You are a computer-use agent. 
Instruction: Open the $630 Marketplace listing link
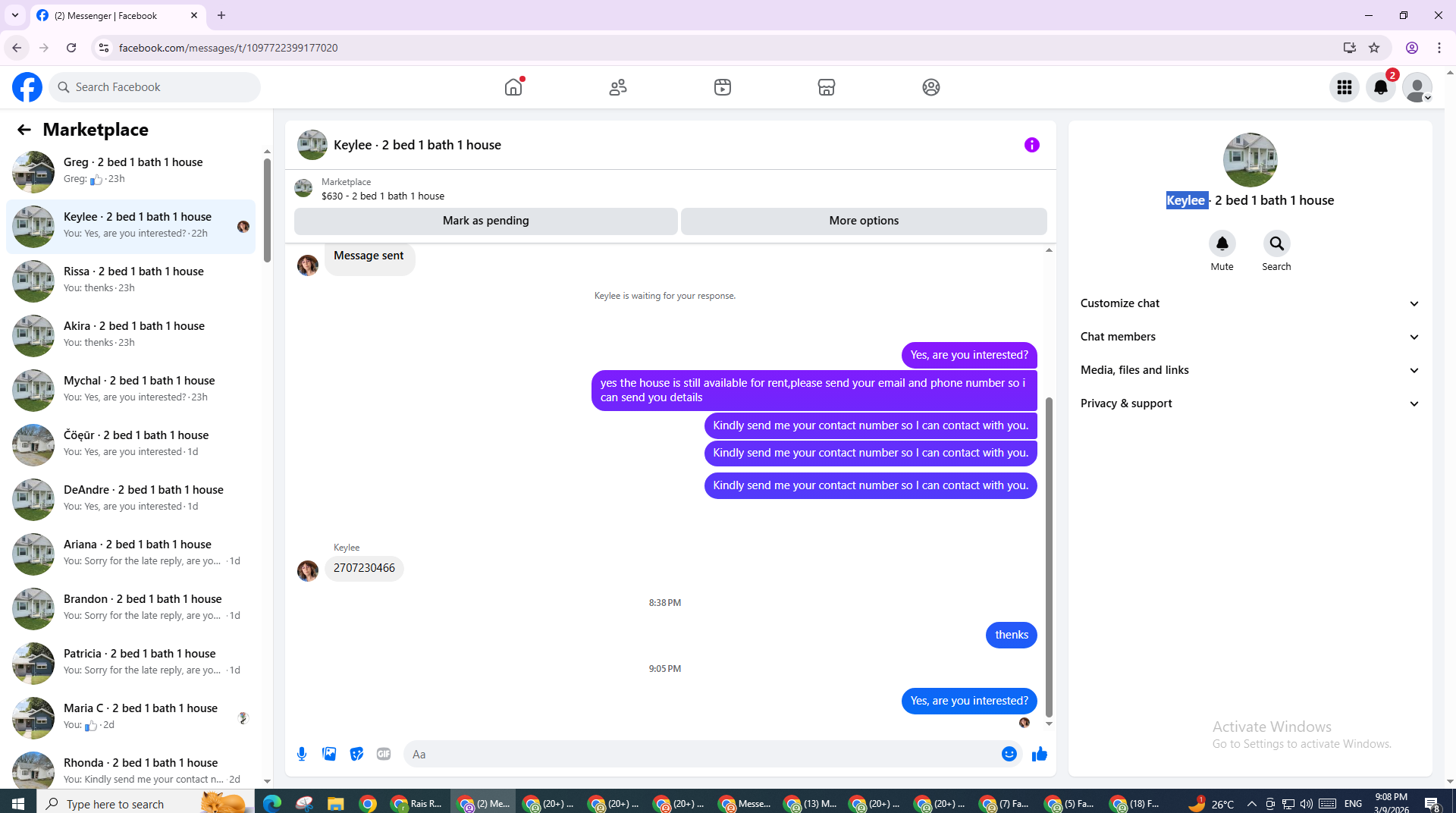click(383, 196)
